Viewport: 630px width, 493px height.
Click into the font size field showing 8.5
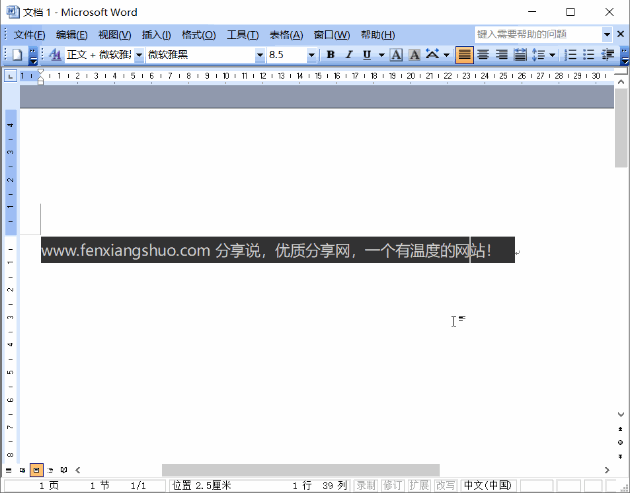coord(287,55)
